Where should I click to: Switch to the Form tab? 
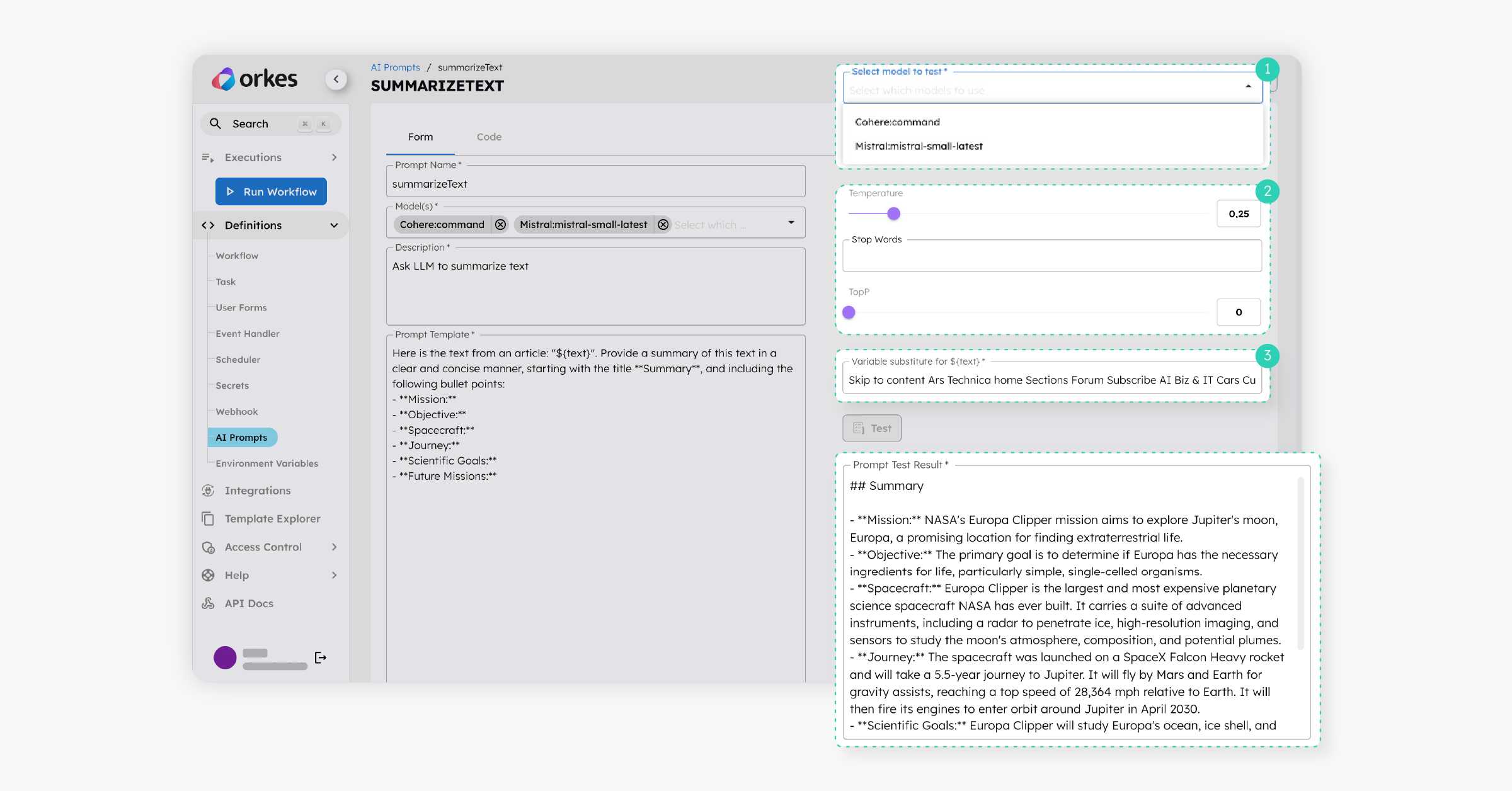(x=420, y=137)
